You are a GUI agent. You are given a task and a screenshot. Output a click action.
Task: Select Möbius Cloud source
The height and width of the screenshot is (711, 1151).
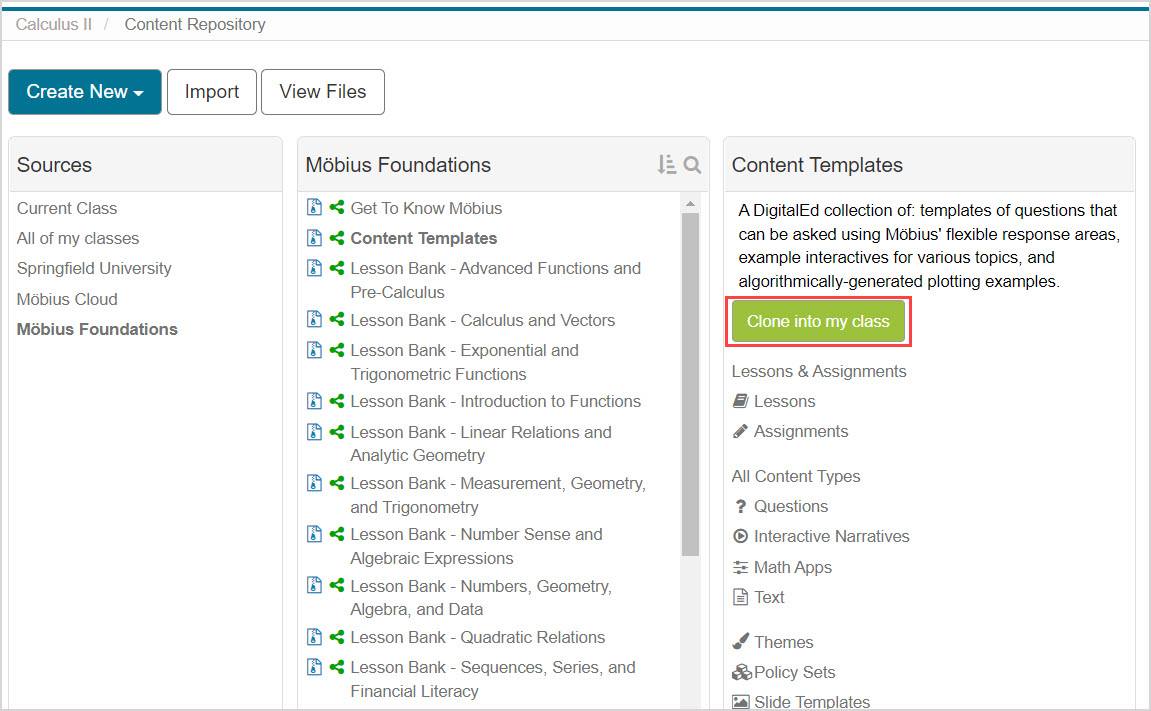[x=67, y=299]
